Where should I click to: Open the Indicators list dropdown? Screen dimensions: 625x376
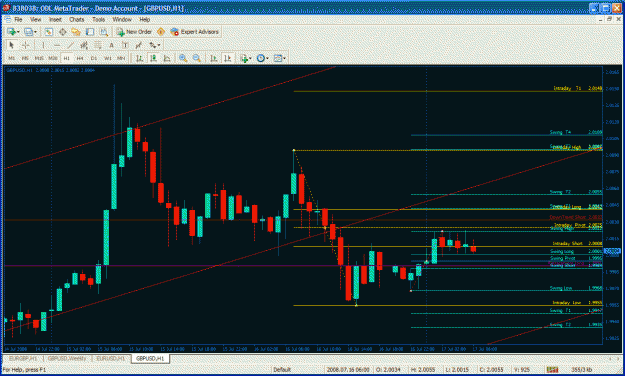[x=246, y=58]
